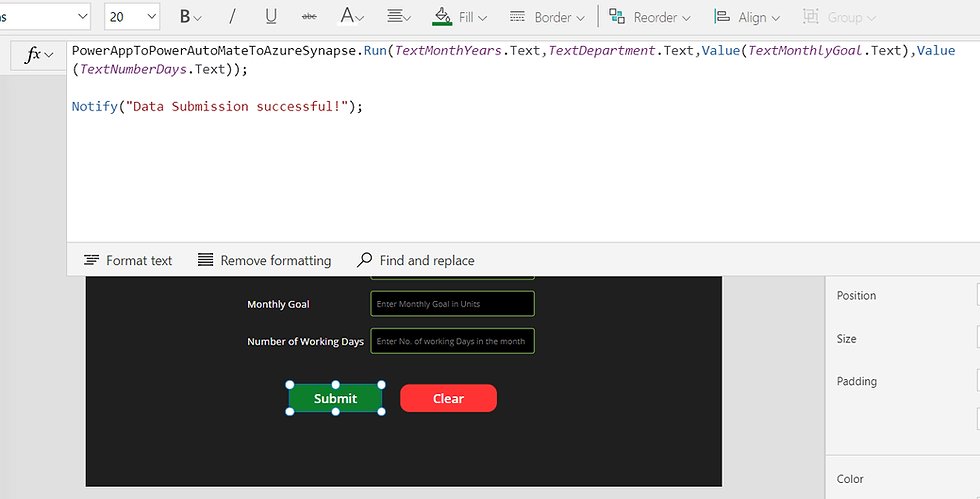Click the Format text lines icon

click(x=92, y=260)
